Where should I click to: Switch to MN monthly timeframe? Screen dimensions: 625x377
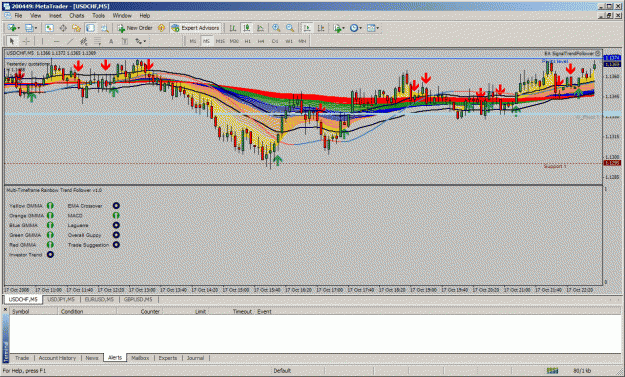coord(302,41)
